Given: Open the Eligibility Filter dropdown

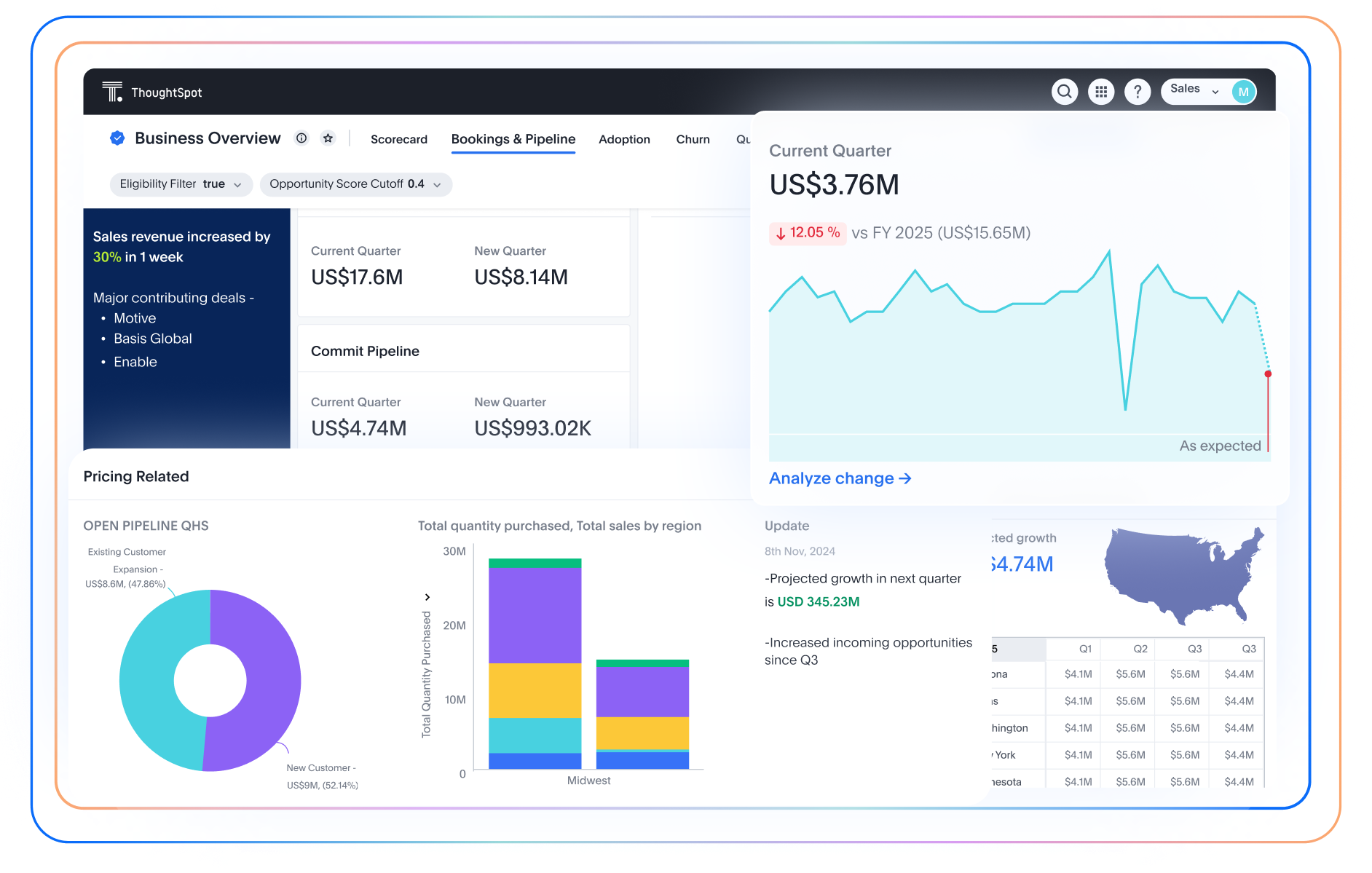Looking at the screenshot, I should [x=180, y=184].
